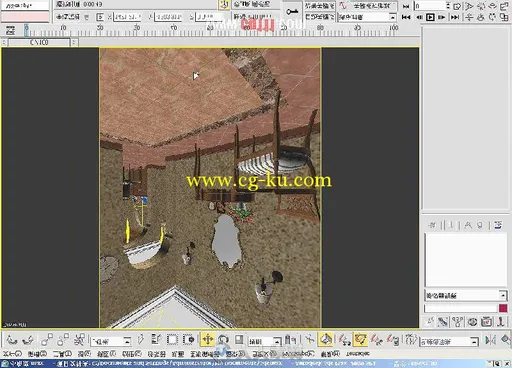Click the Rectangular Selection Region icon

[172, 340]
